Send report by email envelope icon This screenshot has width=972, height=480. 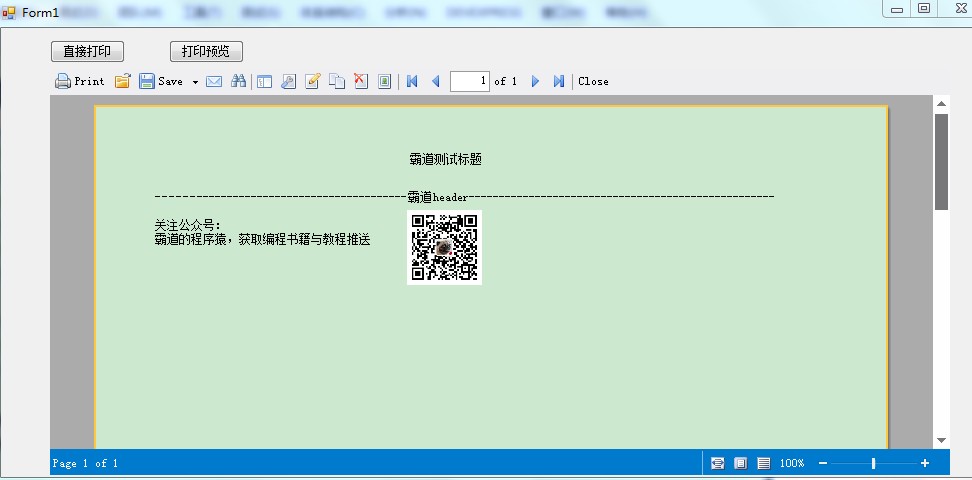214,81
